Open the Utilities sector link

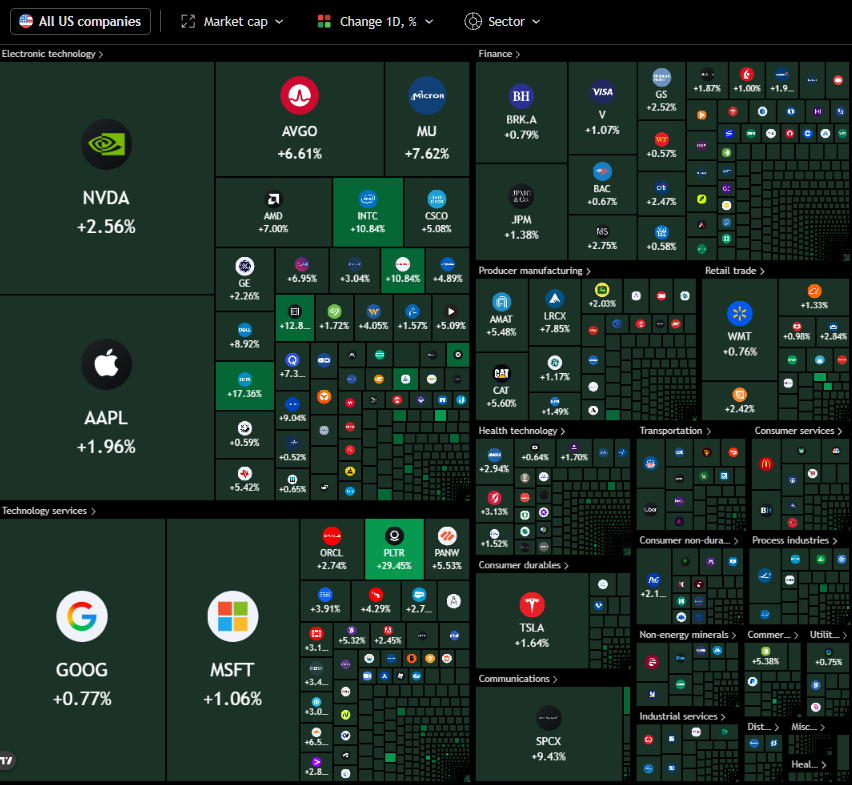[x=828, y=635]
